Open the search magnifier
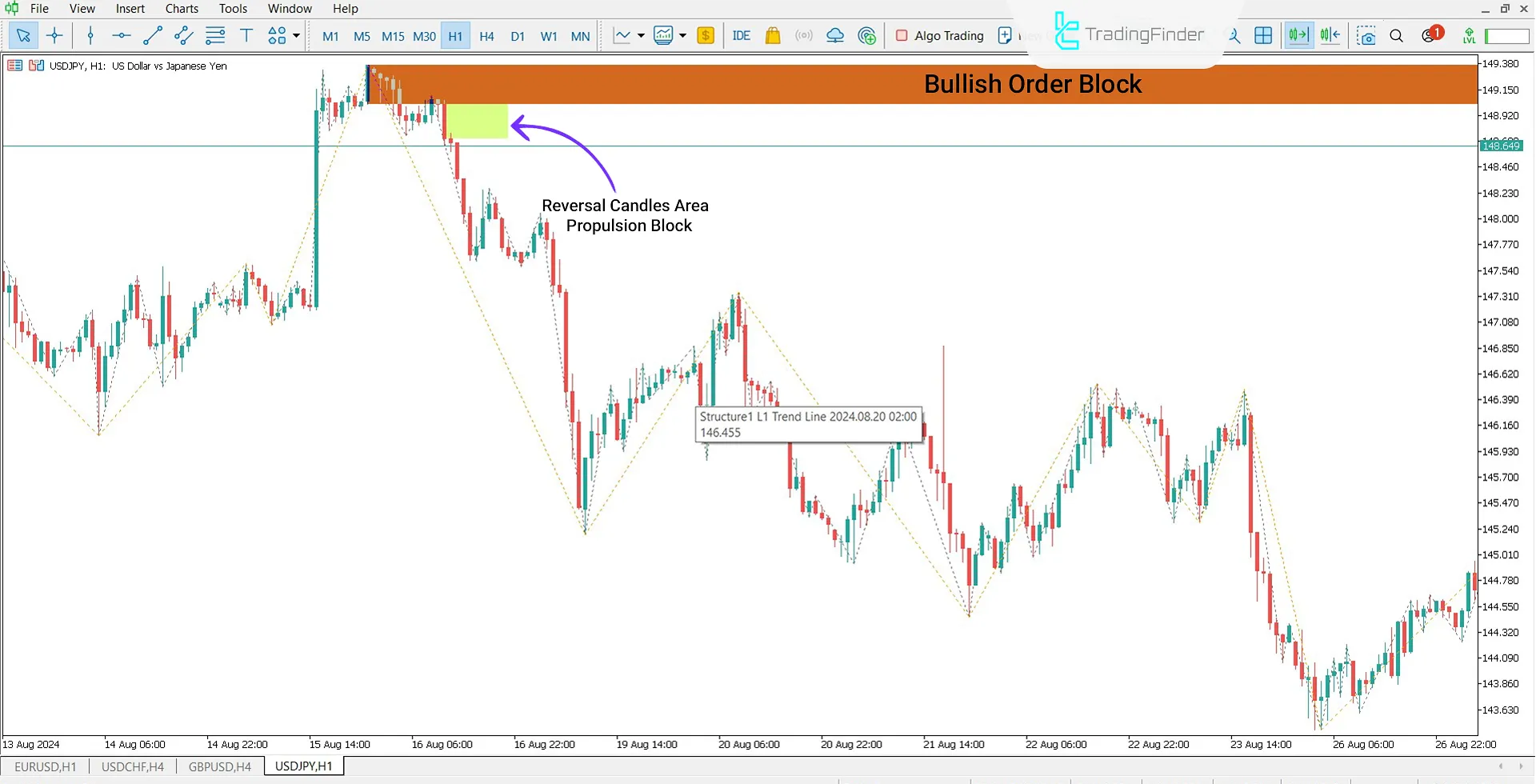 click(1397, 35)
